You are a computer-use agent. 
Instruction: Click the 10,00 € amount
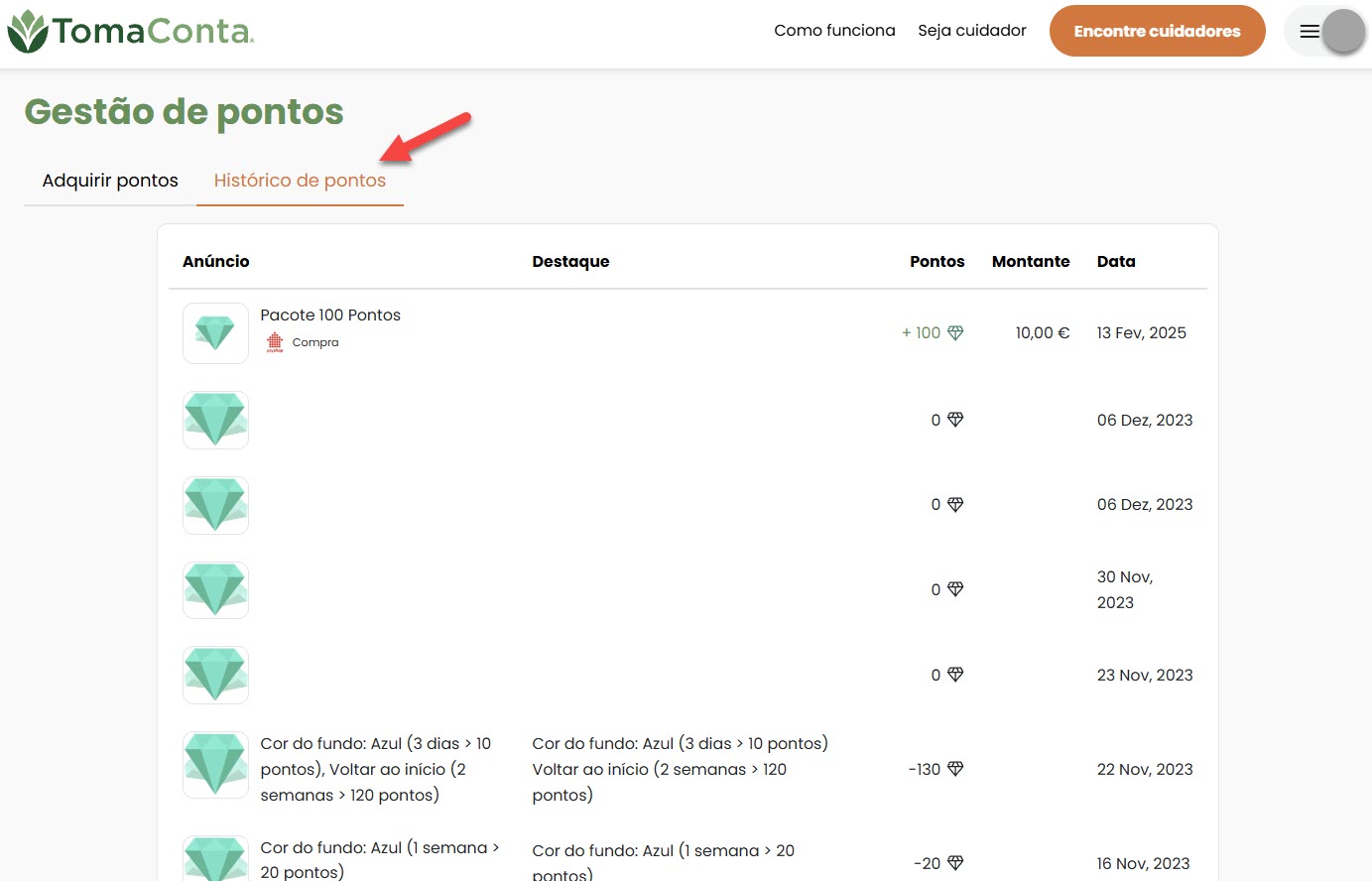click(x=1043, y=333)
